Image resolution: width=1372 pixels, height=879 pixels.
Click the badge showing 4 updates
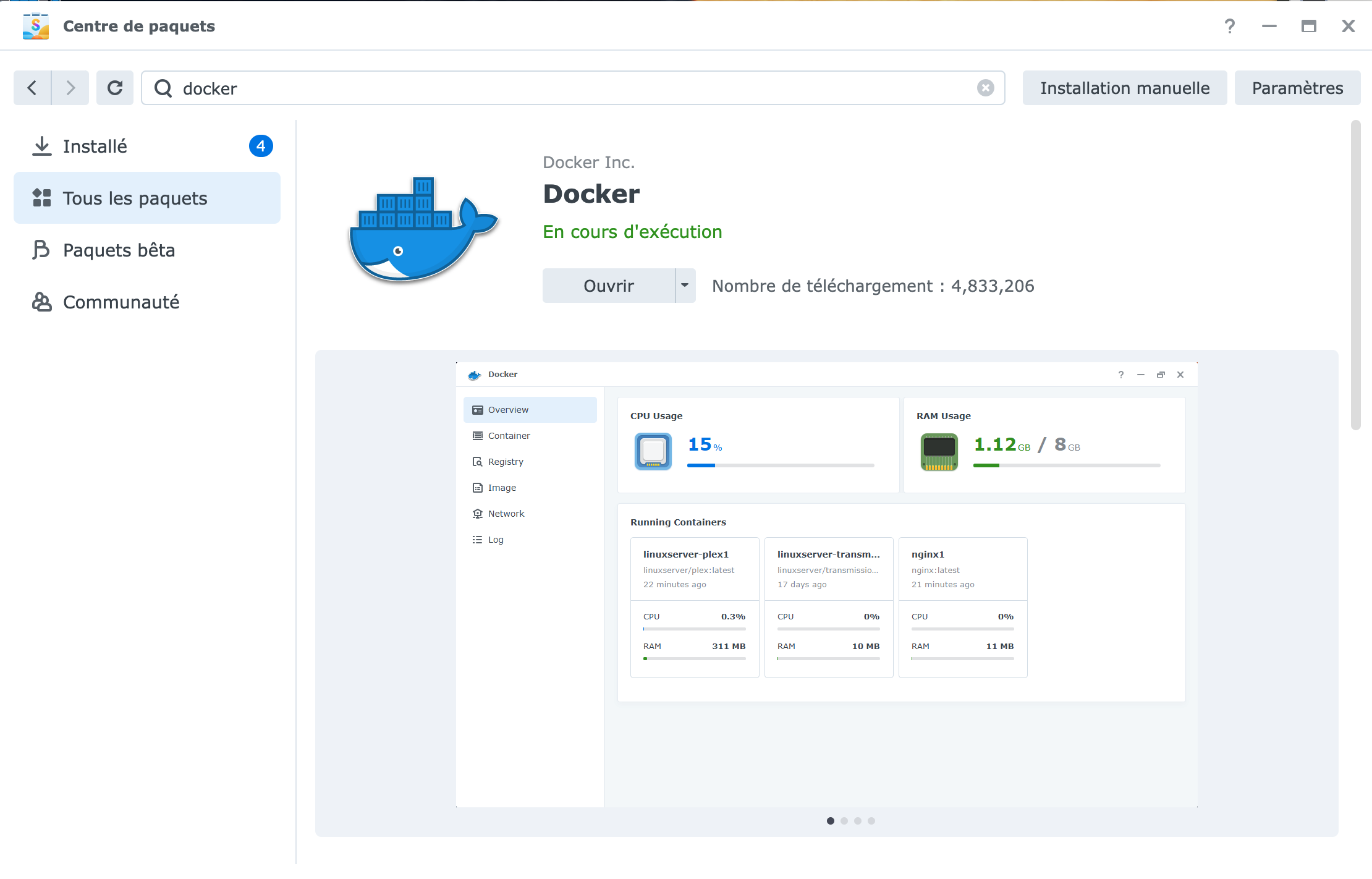(261, 146)
